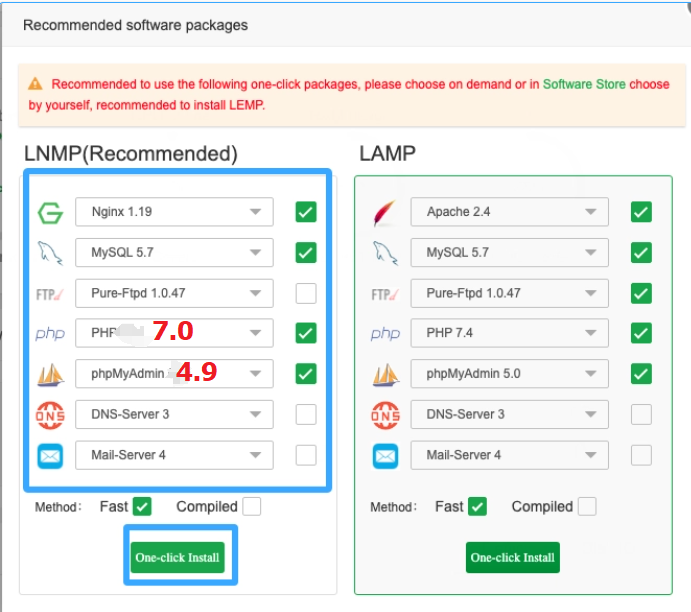The image size is (691, 612).
Task: Open LAMP MySQL 5.7 version dropdown
Action: point(510,252)
